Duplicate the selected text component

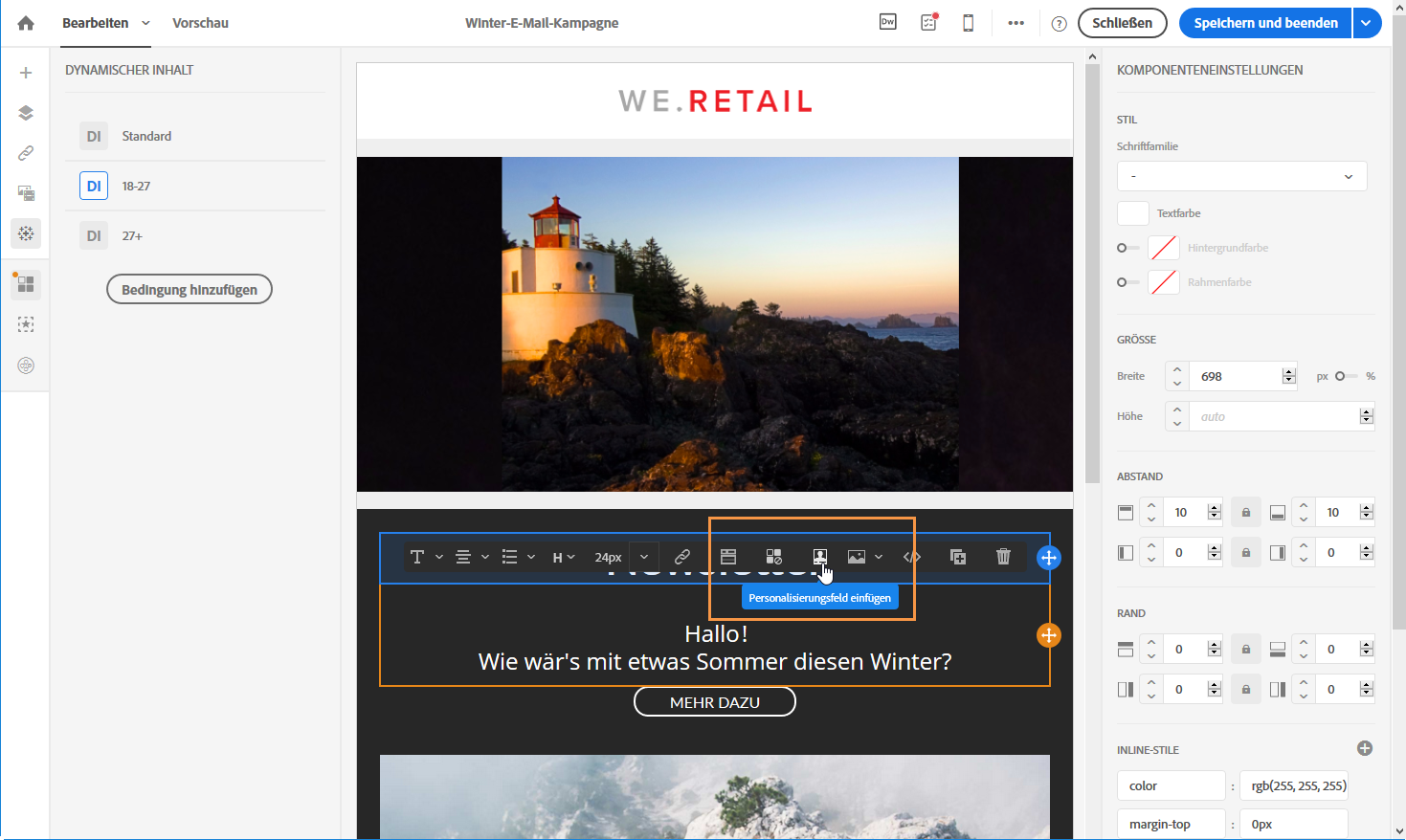(x=958, y=557)
